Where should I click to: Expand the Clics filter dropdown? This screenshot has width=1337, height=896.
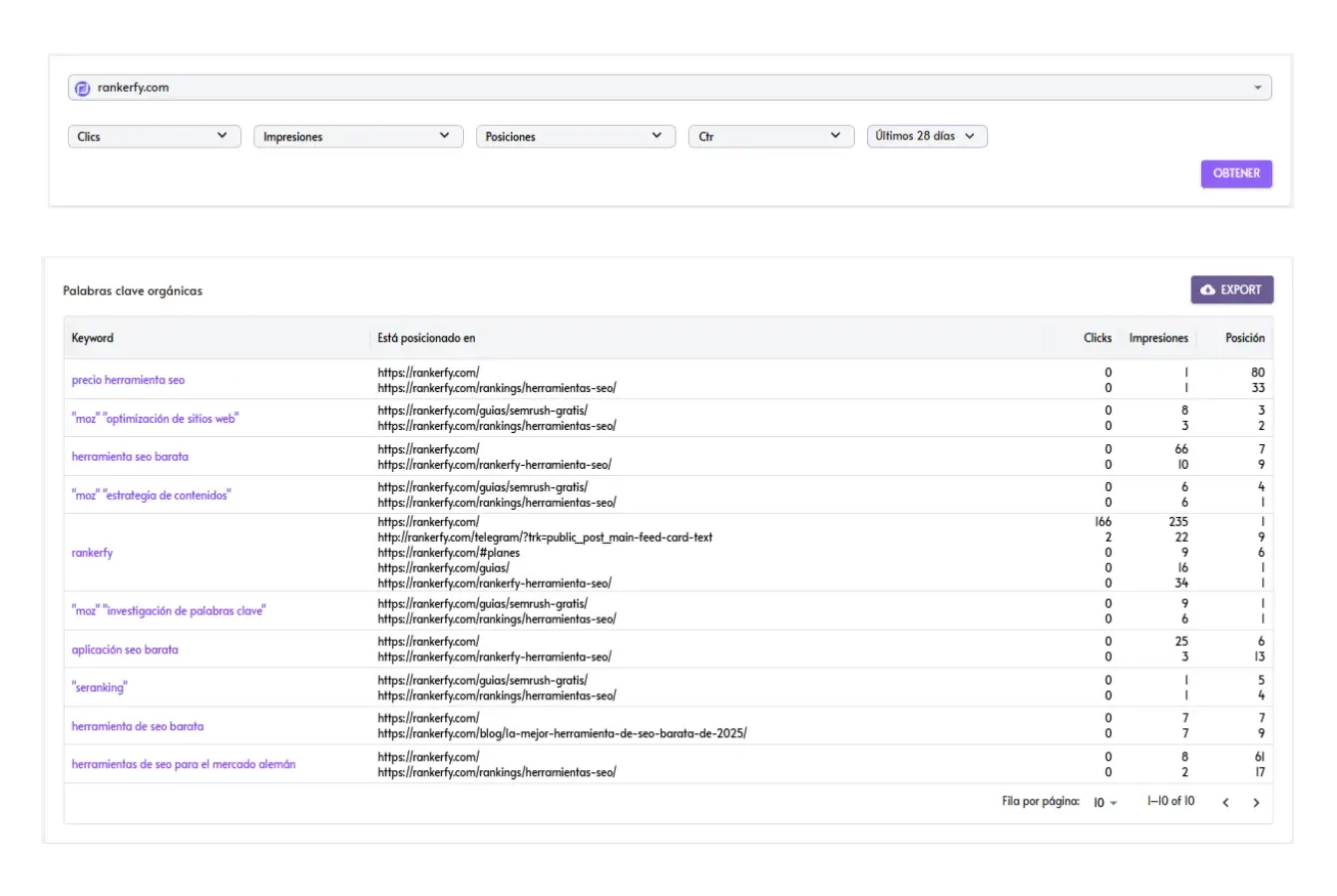155,137
